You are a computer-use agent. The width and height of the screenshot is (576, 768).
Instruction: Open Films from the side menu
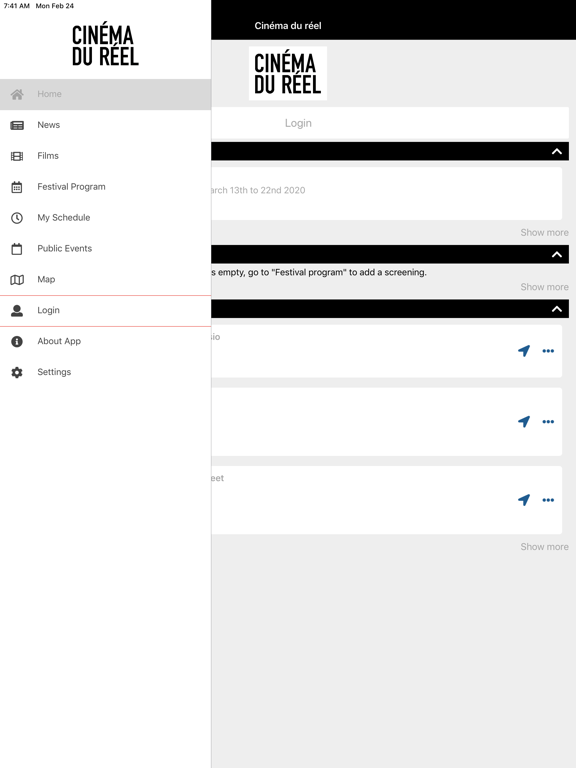105,156
